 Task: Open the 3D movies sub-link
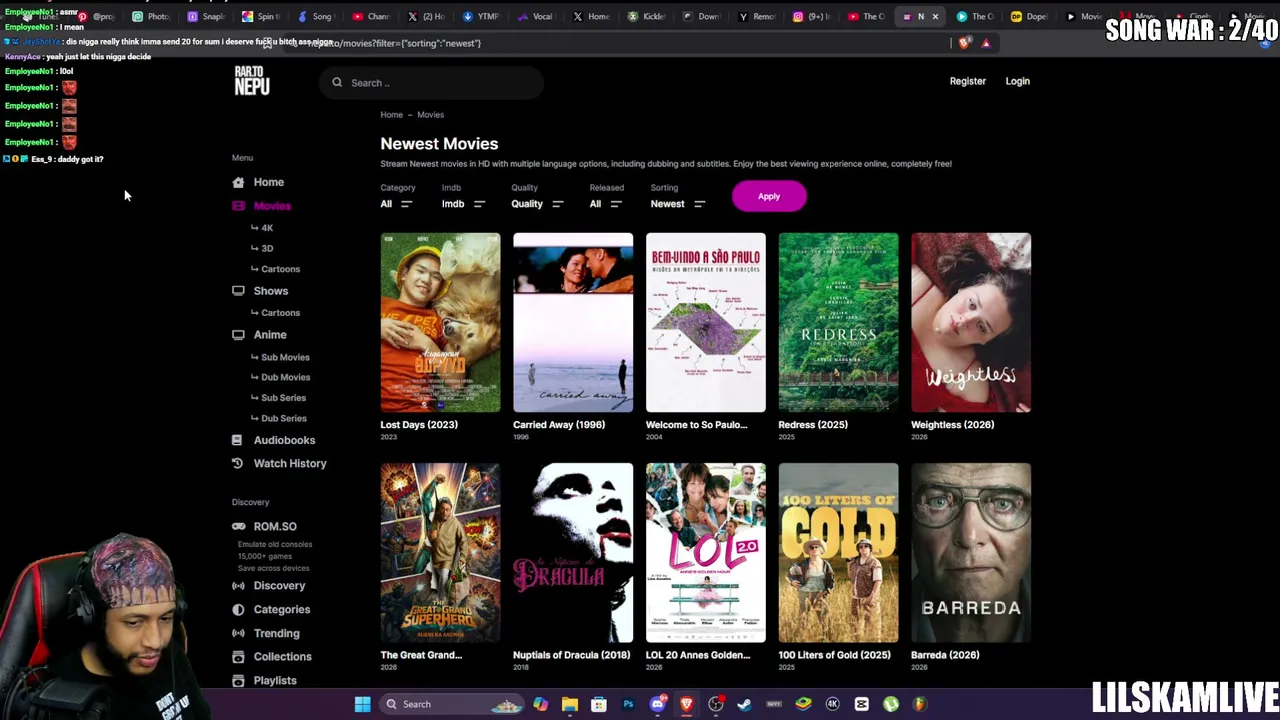coord(267,248)
